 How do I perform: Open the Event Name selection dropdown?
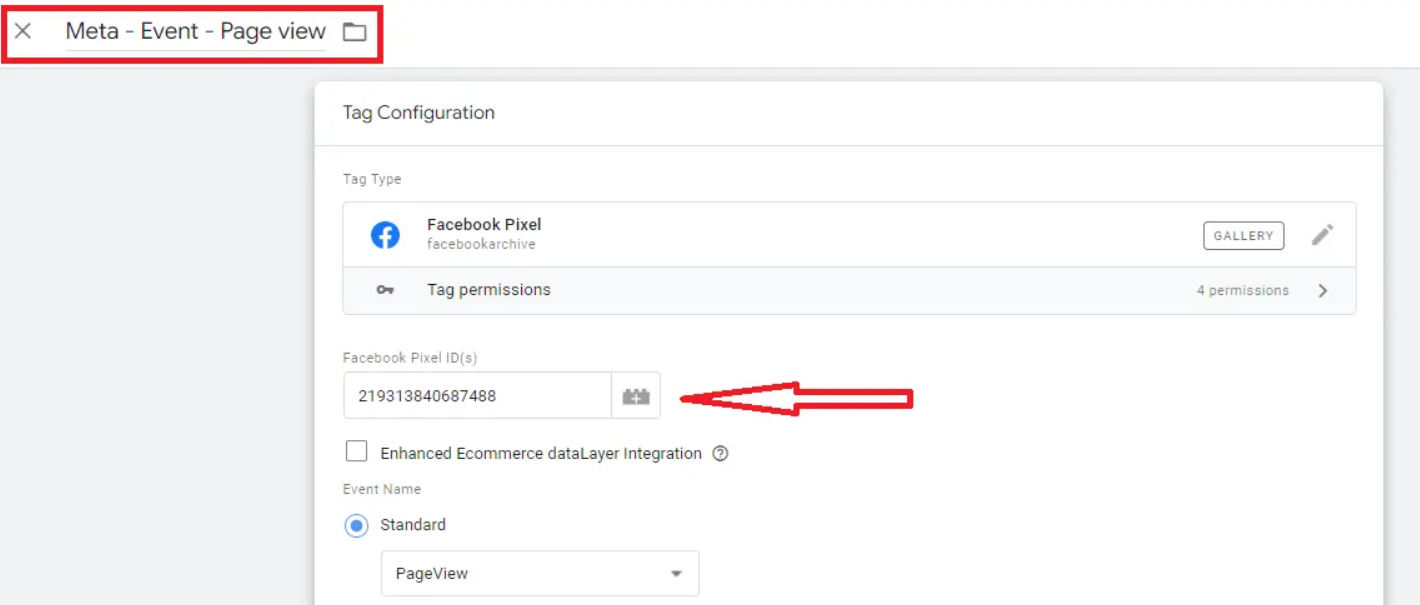(x=539, y=573)
